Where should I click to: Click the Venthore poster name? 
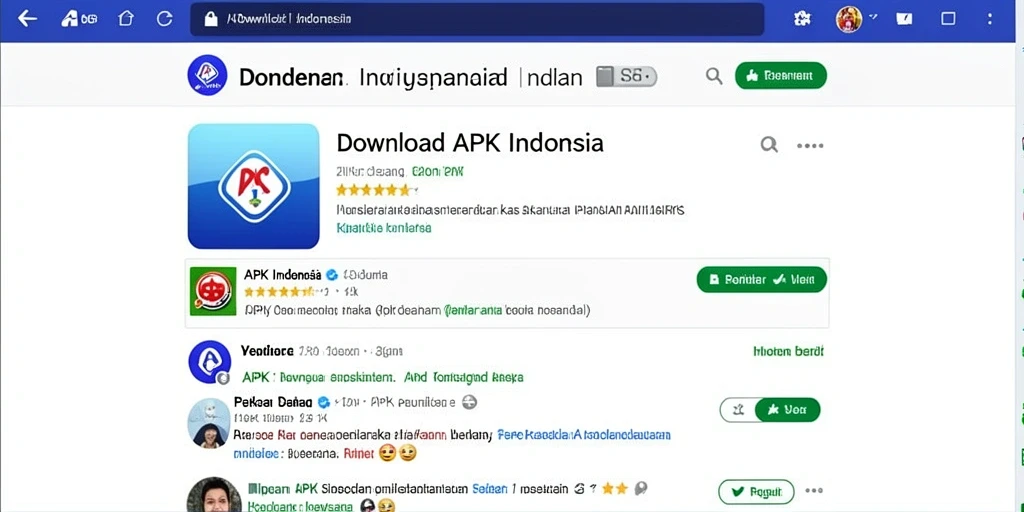[267, 351]
